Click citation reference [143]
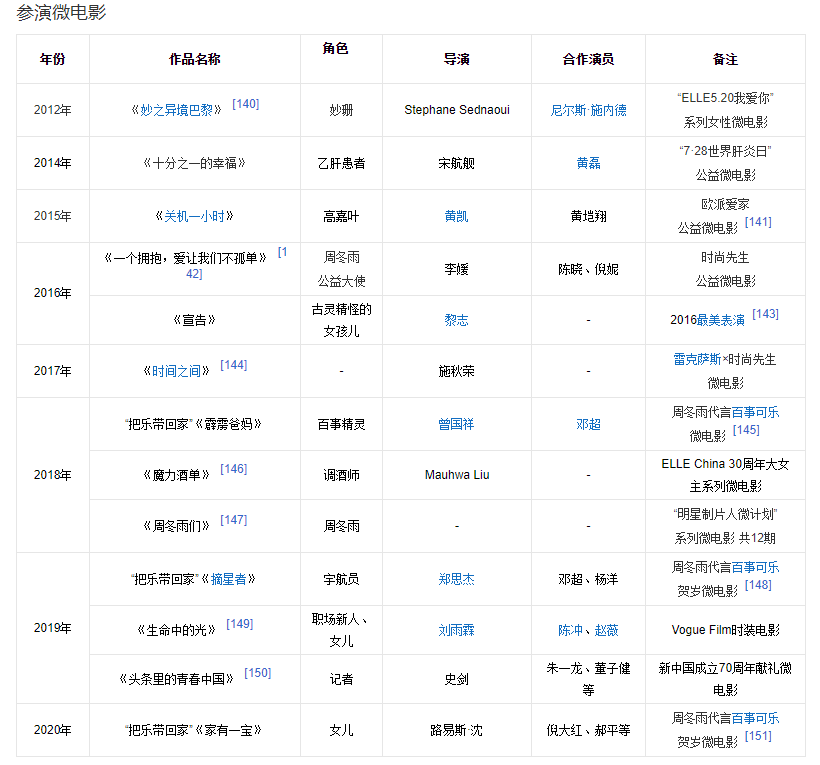The width and height of the screenshot is (820, 765). coord(765,314)
